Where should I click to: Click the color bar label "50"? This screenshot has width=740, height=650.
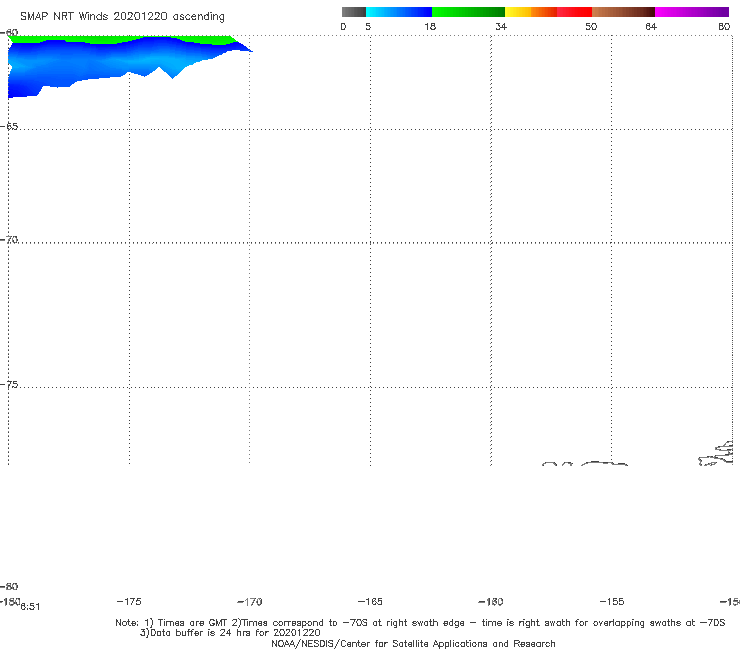(591, 26)
